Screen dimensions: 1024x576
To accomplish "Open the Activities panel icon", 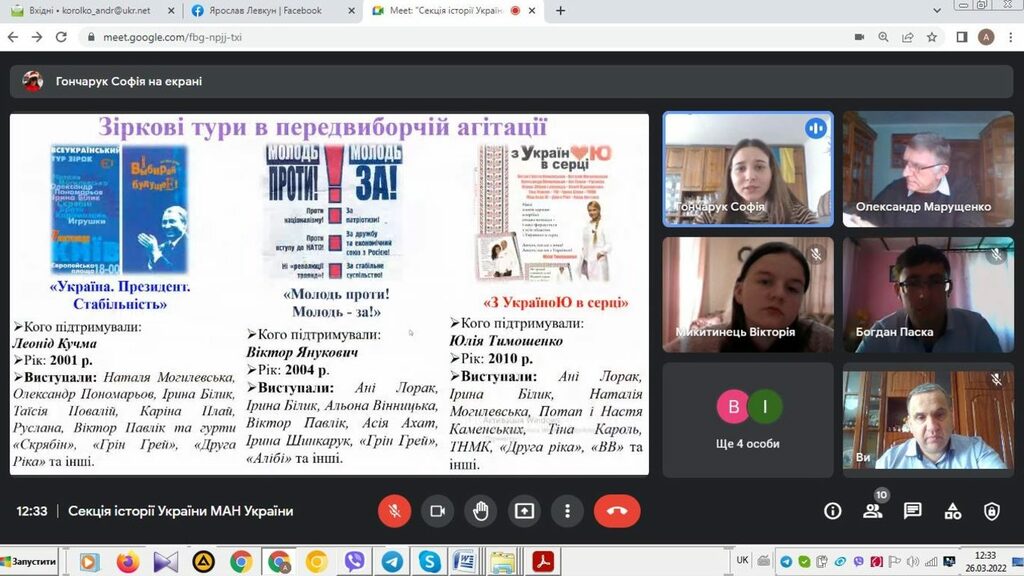I will point(952,511).
